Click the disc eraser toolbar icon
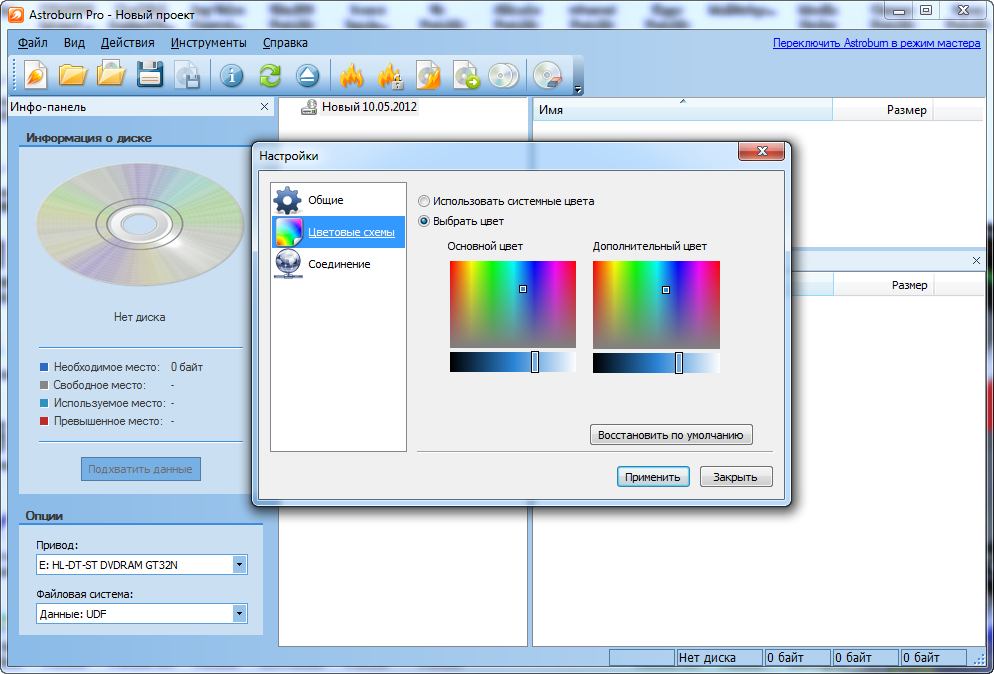 547,75
